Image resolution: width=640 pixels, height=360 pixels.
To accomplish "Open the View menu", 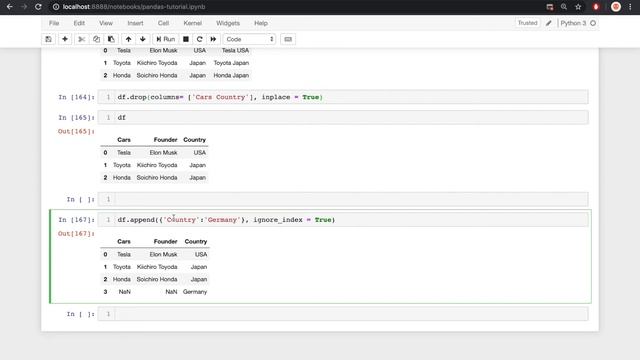I will coord(106,23).
